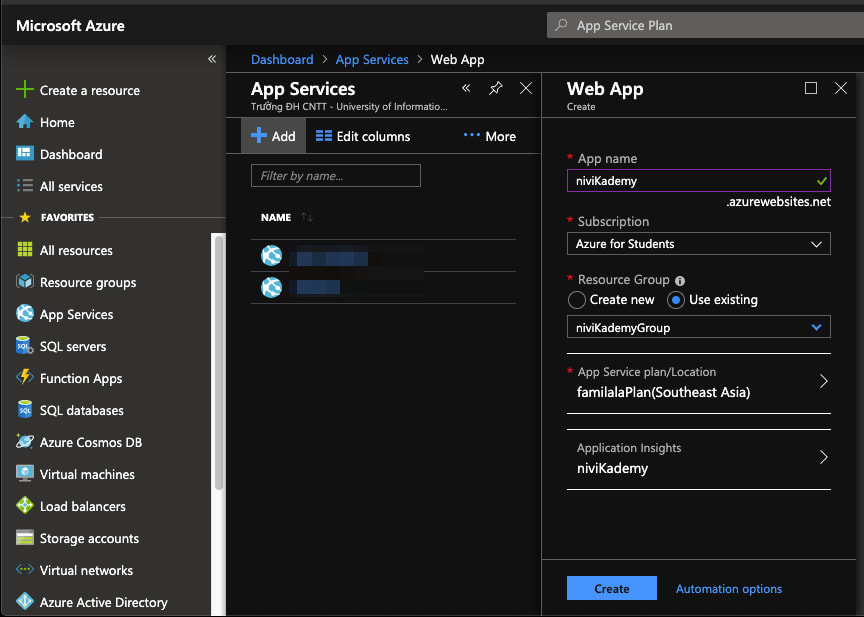Click the Filter by name field
The width and height of the screenshot is (864, 617).
click(x=336, y=175)
